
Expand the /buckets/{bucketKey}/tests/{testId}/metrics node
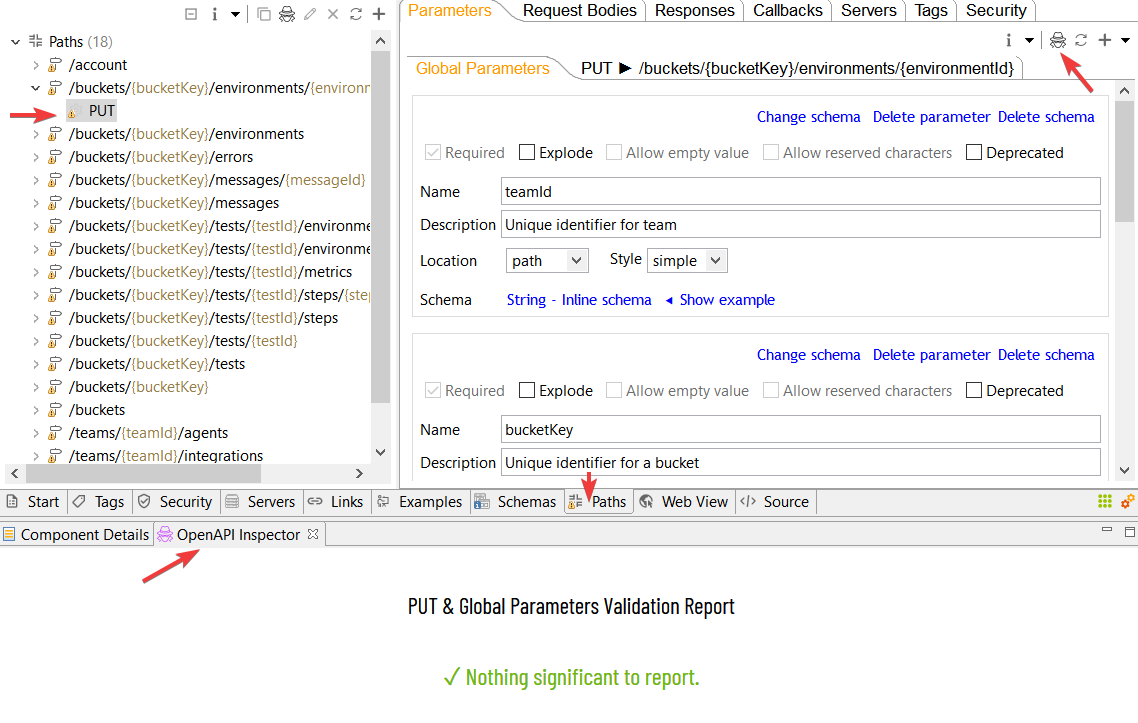point(36,272)
